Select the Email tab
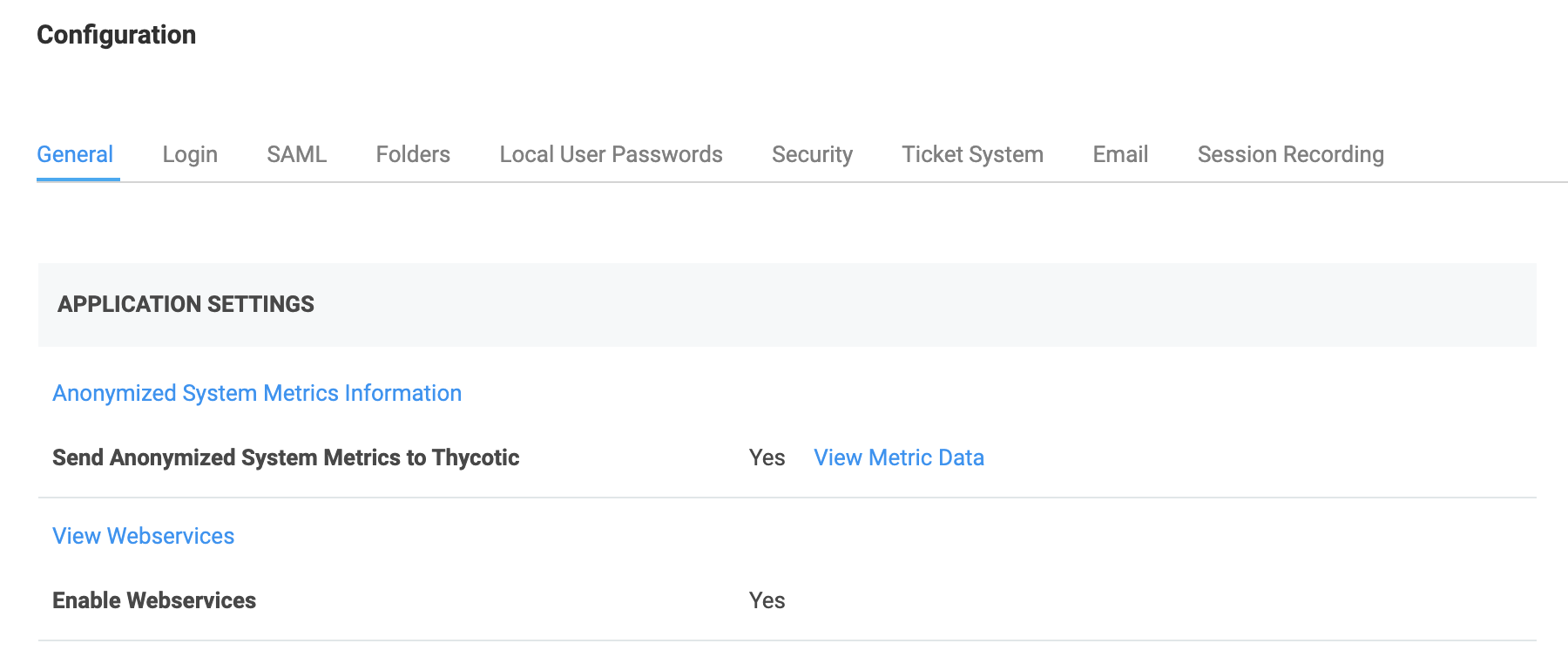Viewport: 1568px width, 657px height. (x=1120, y=154)
